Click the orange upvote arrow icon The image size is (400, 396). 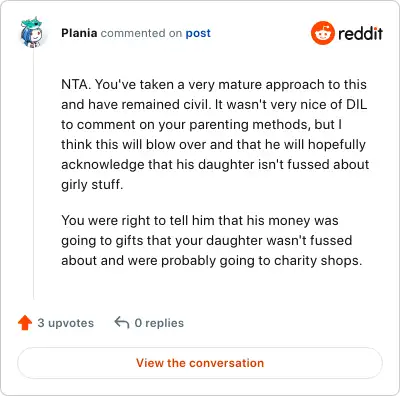coord(25,323)
